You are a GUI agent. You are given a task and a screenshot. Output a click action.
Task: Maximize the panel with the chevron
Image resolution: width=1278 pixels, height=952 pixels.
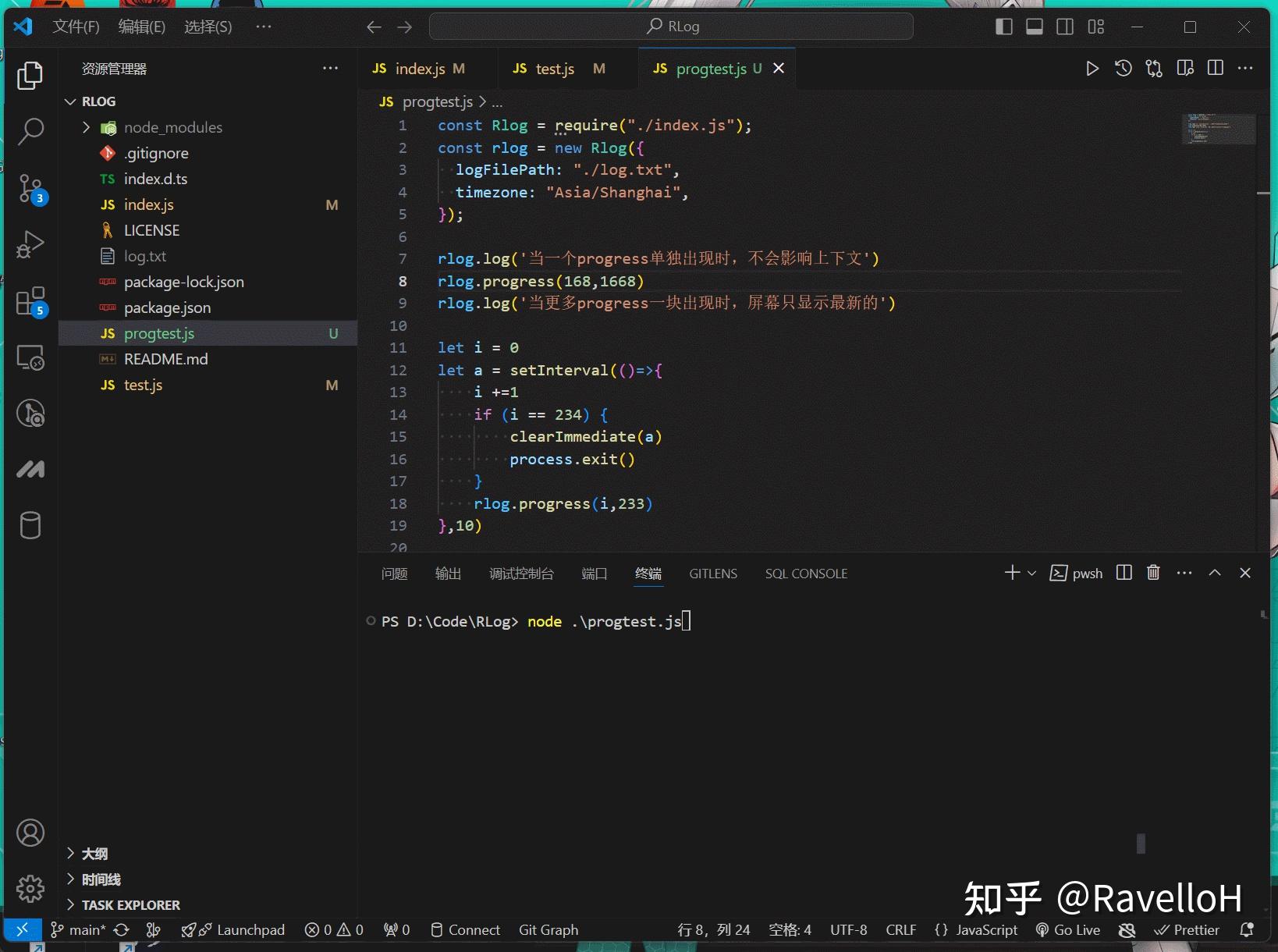coord(1215,573)
